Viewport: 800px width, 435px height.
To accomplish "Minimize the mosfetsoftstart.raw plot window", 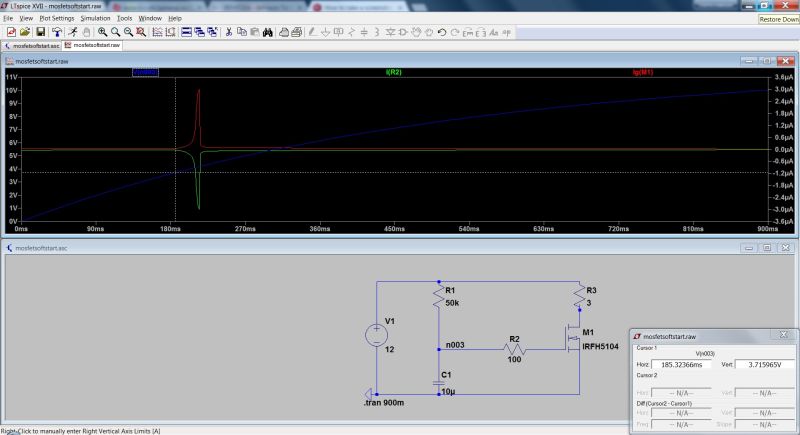I will 748,61.
